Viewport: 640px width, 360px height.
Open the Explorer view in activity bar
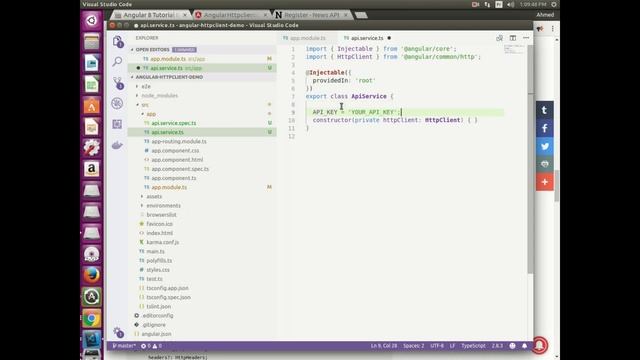click(118, 41)
